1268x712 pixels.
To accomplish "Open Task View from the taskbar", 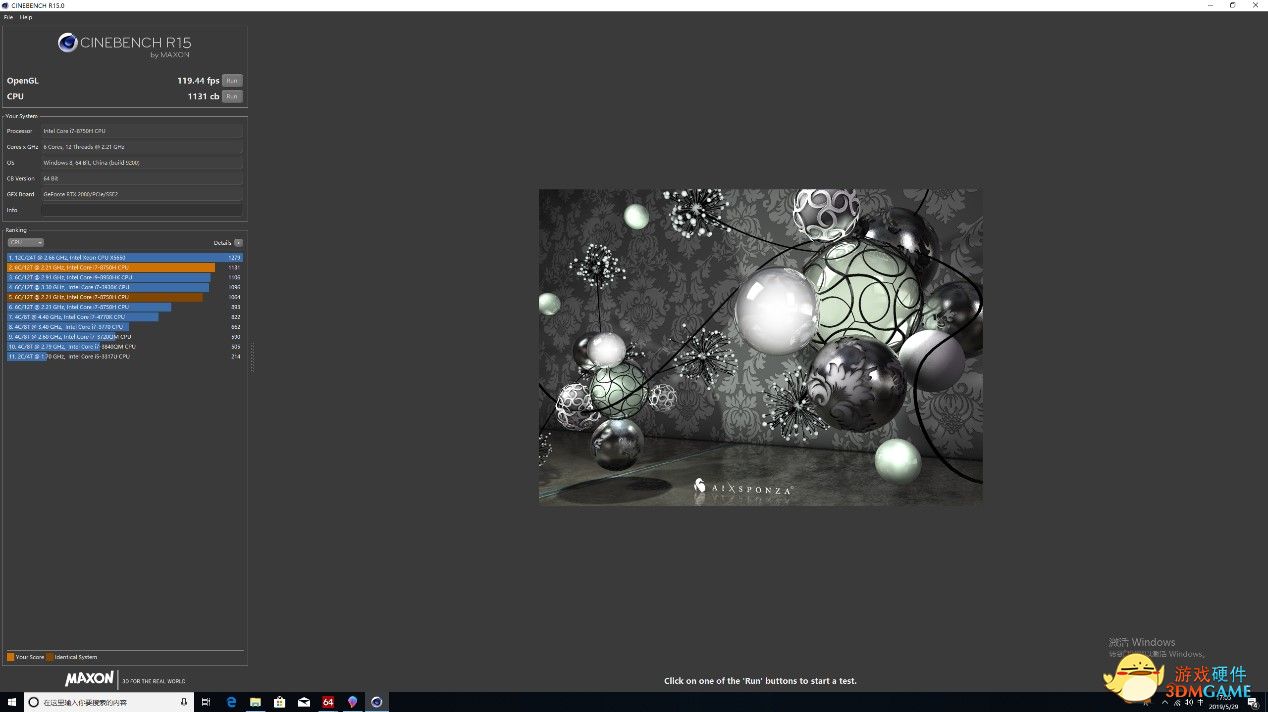I will point(206,702).
